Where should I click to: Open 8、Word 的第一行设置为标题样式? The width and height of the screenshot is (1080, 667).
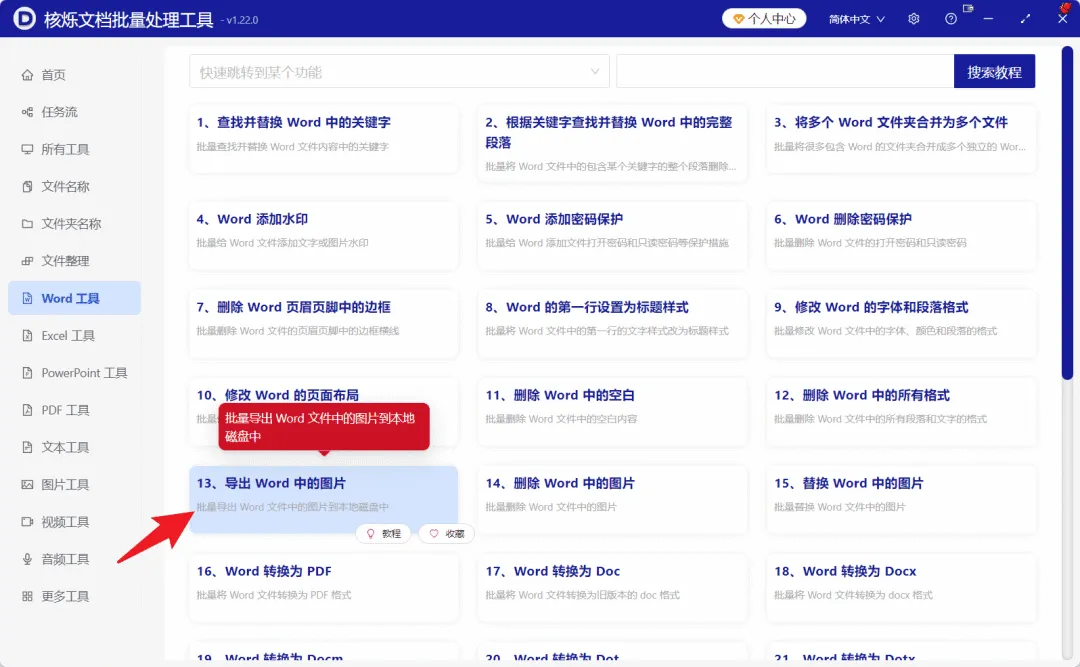pos(612,324)
